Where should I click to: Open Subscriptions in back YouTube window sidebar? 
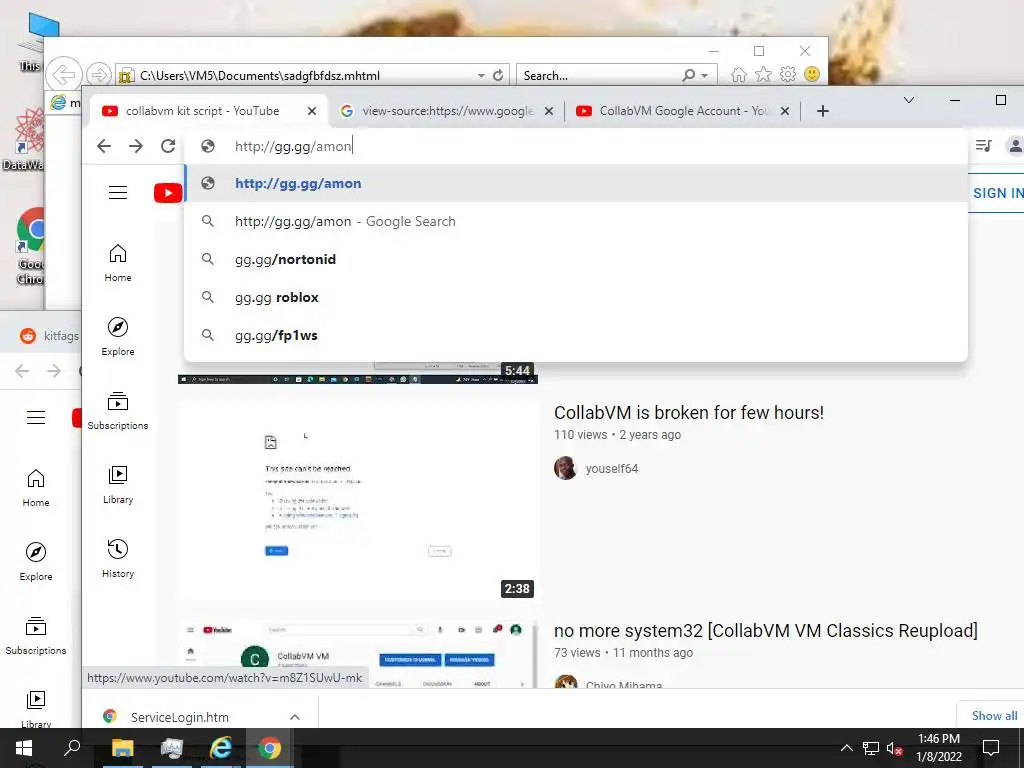[x=36, y=636]
